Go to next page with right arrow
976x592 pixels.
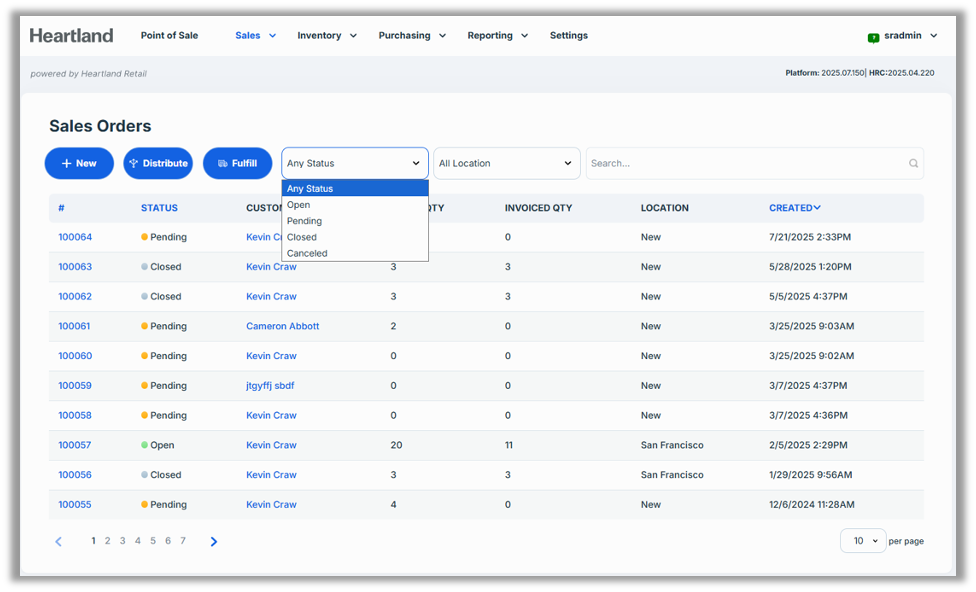pyautogui.click(x=214, y=542)
